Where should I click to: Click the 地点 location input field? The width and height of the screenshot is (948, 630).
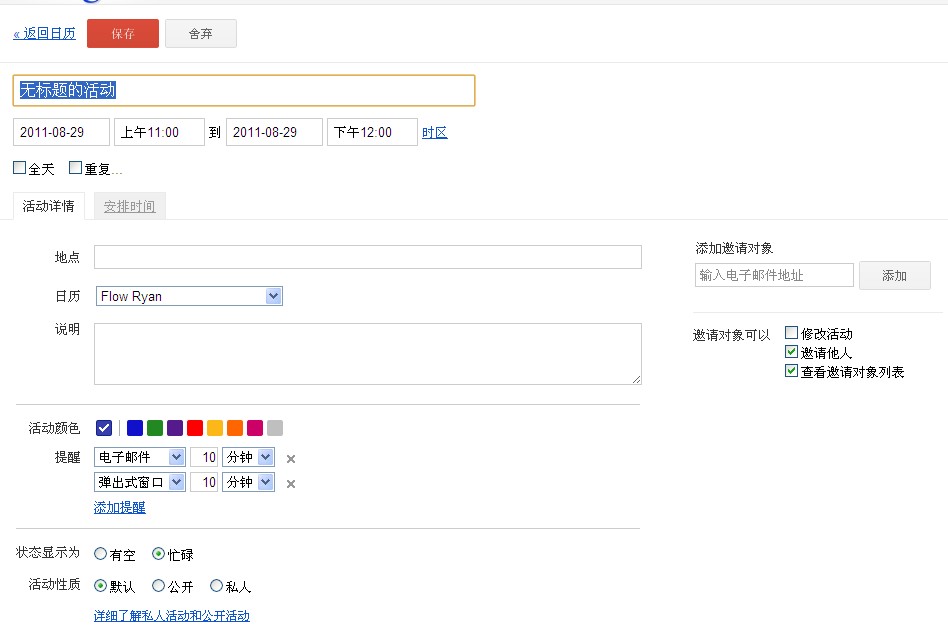click(368, 257)
